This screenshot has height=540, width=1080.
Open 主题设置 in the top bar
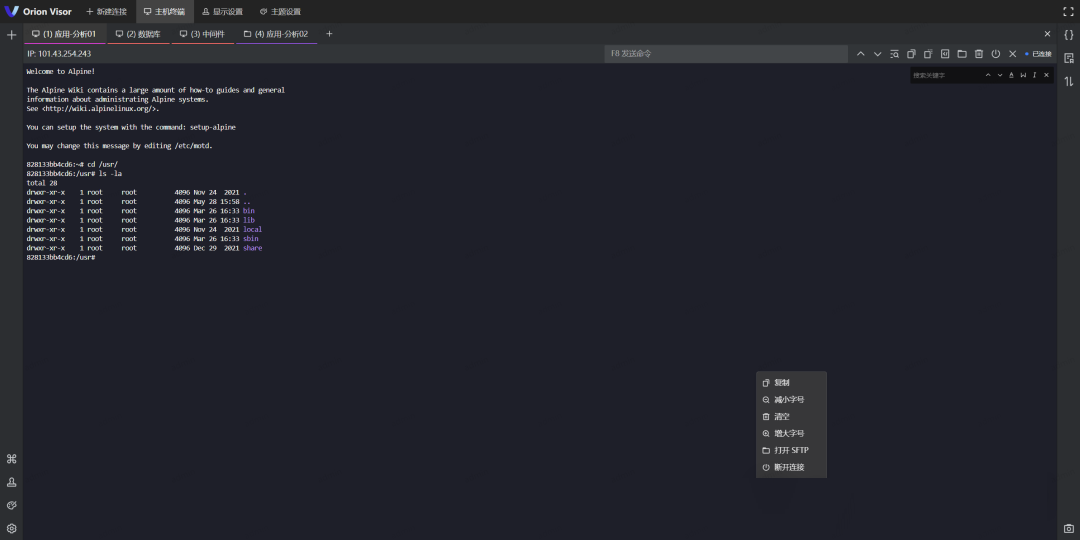point(280,12)
